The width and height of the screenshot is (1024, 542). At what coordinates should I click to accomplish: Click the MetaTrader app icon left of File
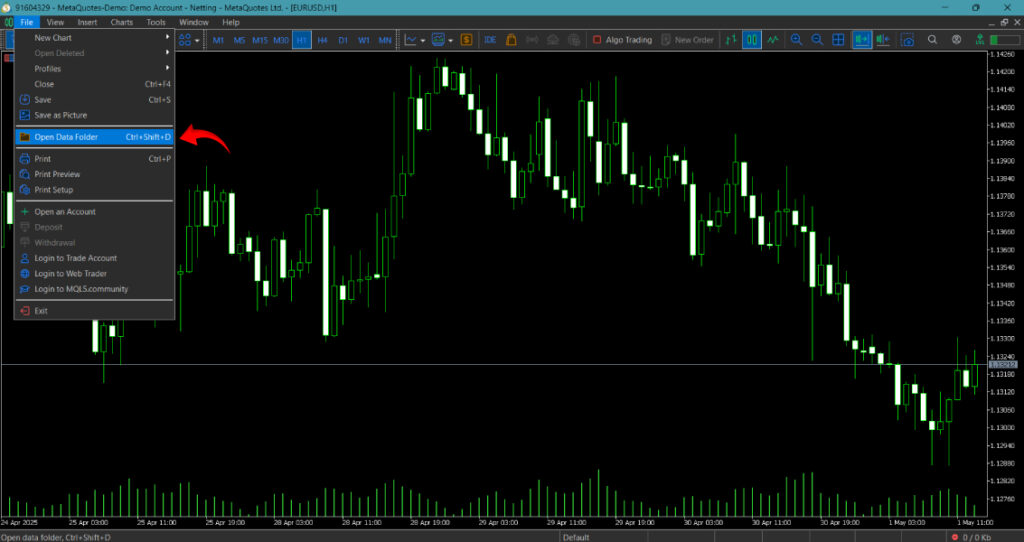(8, 22)
